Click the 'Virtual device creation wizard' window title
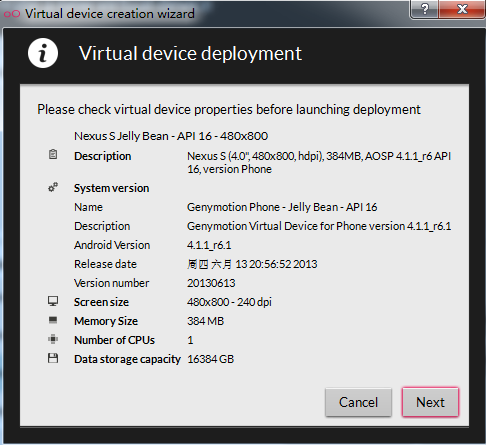Viewport: 486px width, 445px height. pos(110,14)
